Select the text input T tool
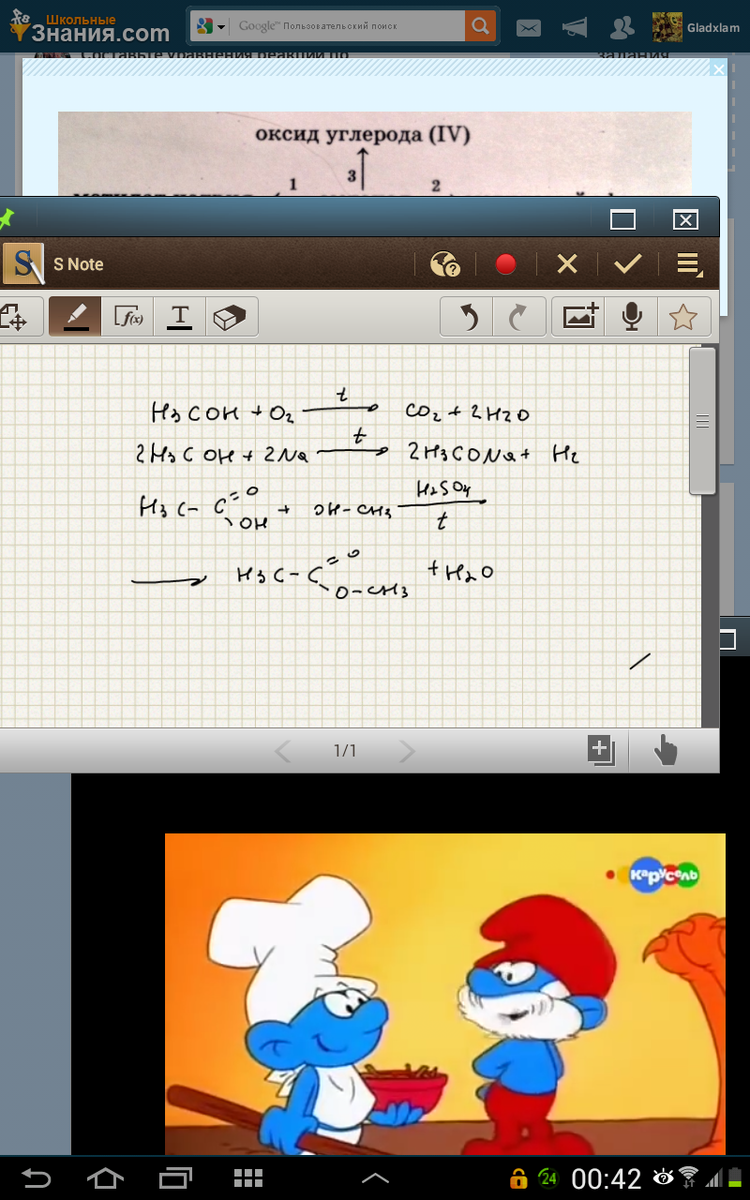Screen dimensions: 750x1200 pos(180,317)
